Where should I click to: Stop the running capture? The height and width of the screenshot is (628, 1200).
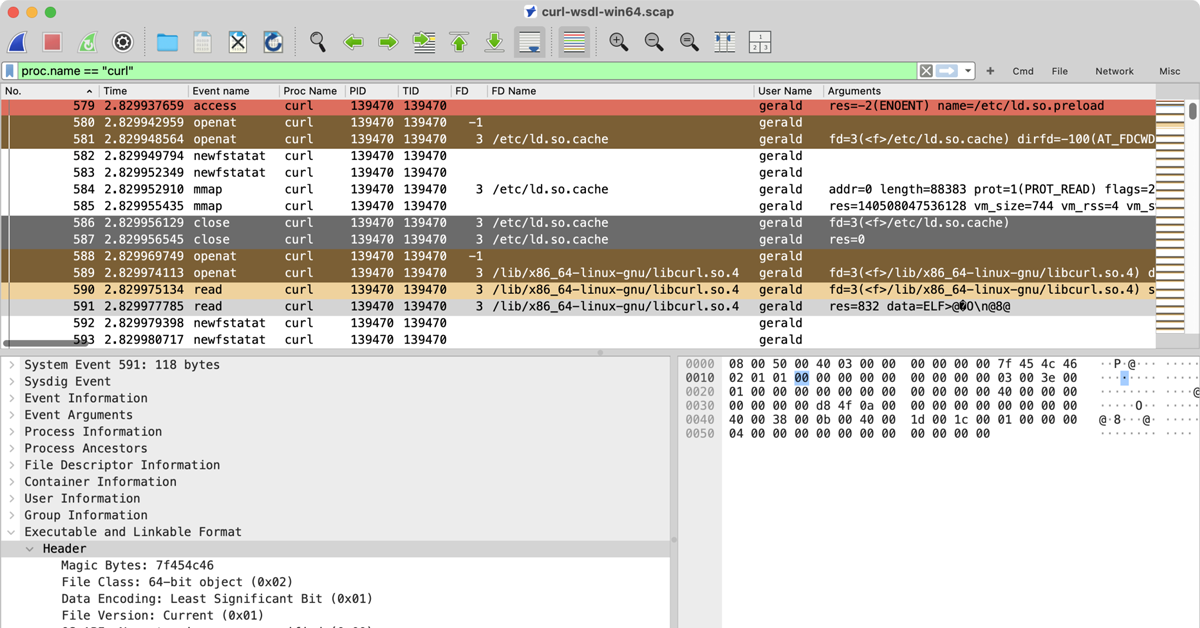(52, 42)
